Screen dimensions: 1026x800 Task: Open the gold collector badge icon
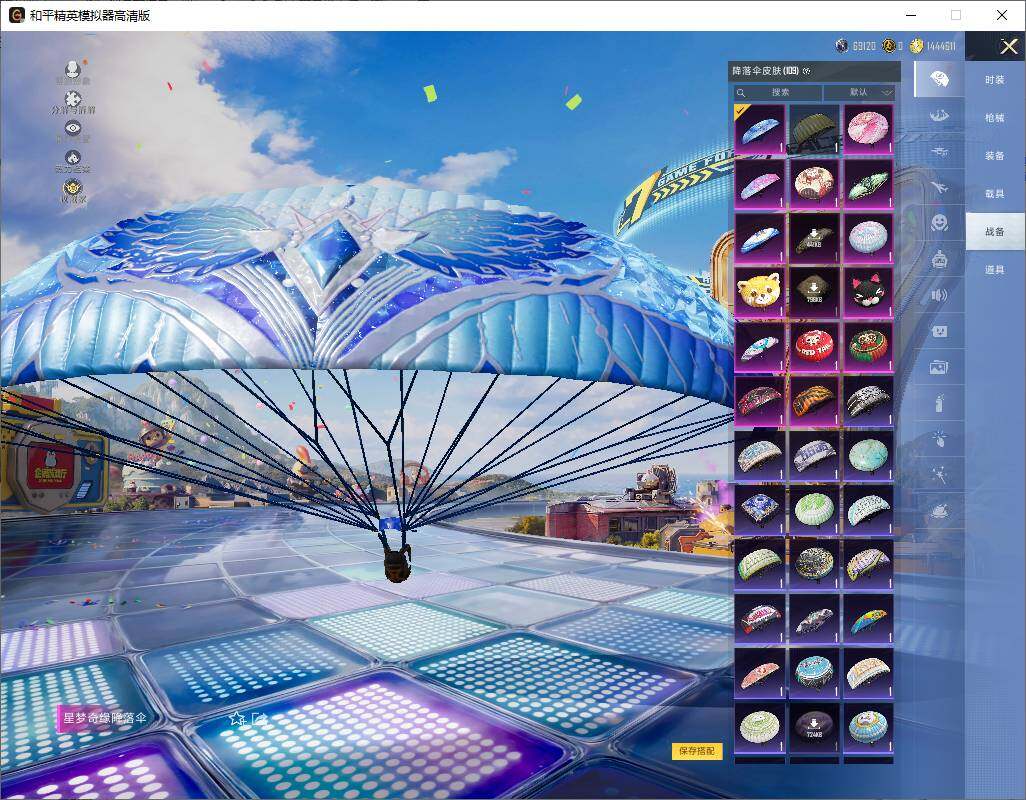click(x=73, y=188)
